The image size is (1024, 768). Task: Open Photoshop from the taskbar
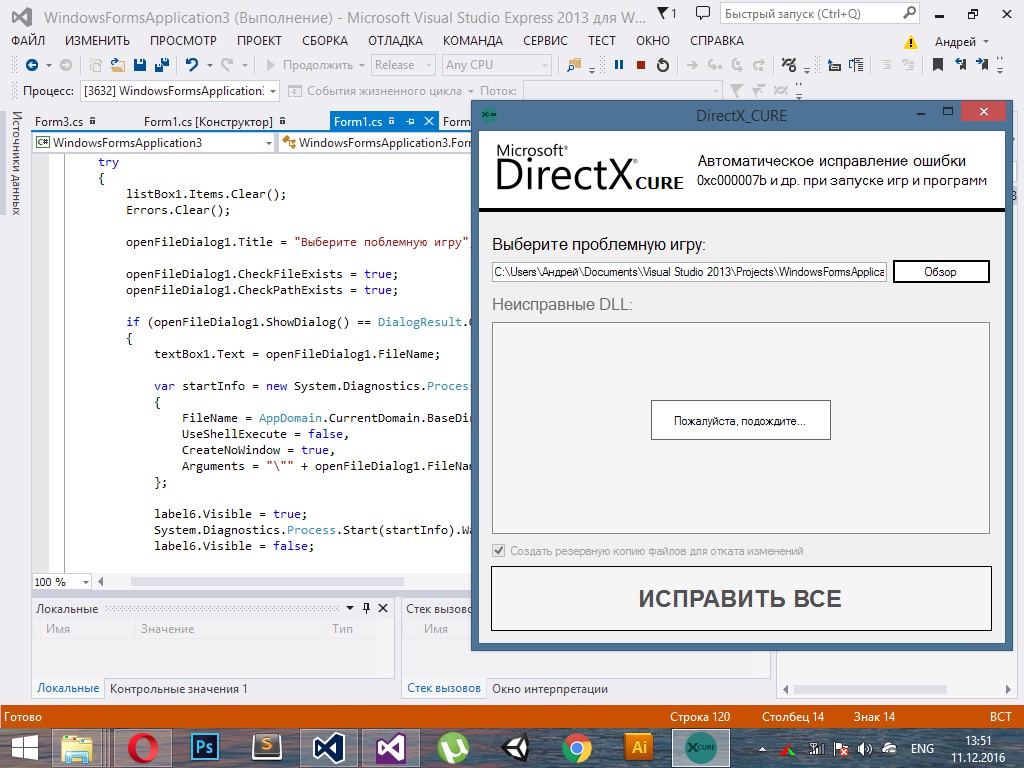click(x=204, y=748)
